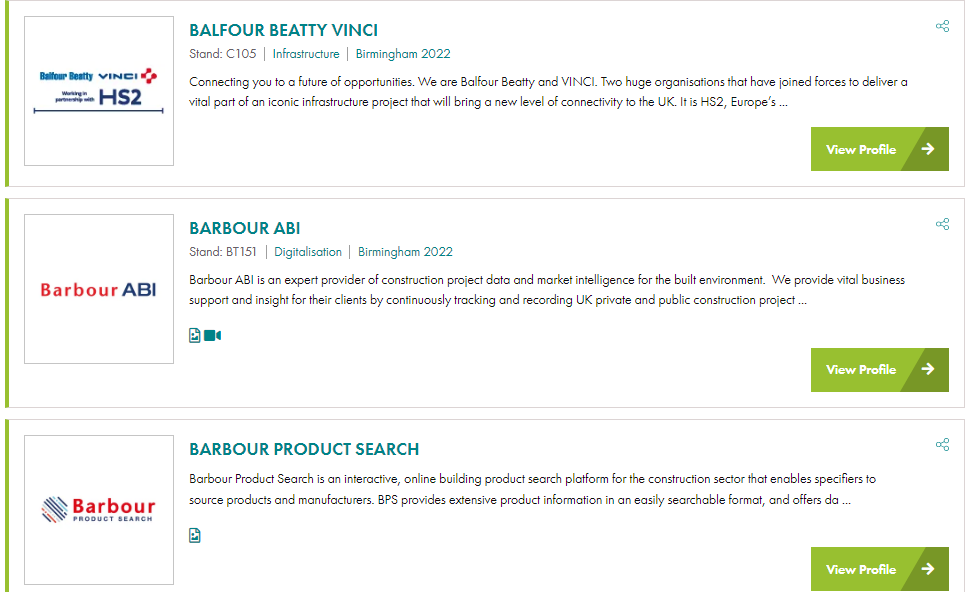Viewport: 969px width, 592px height.
Task: Open the BARBOUR ABI title link
Action: (x=245, y=229)
